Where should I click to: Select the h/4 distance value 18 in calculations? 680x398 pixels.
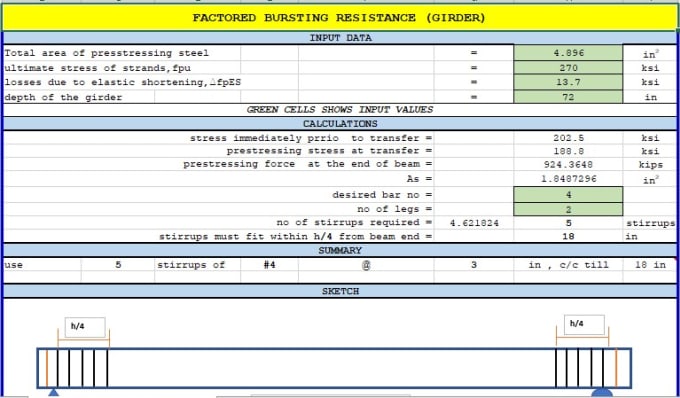(568, 236)
